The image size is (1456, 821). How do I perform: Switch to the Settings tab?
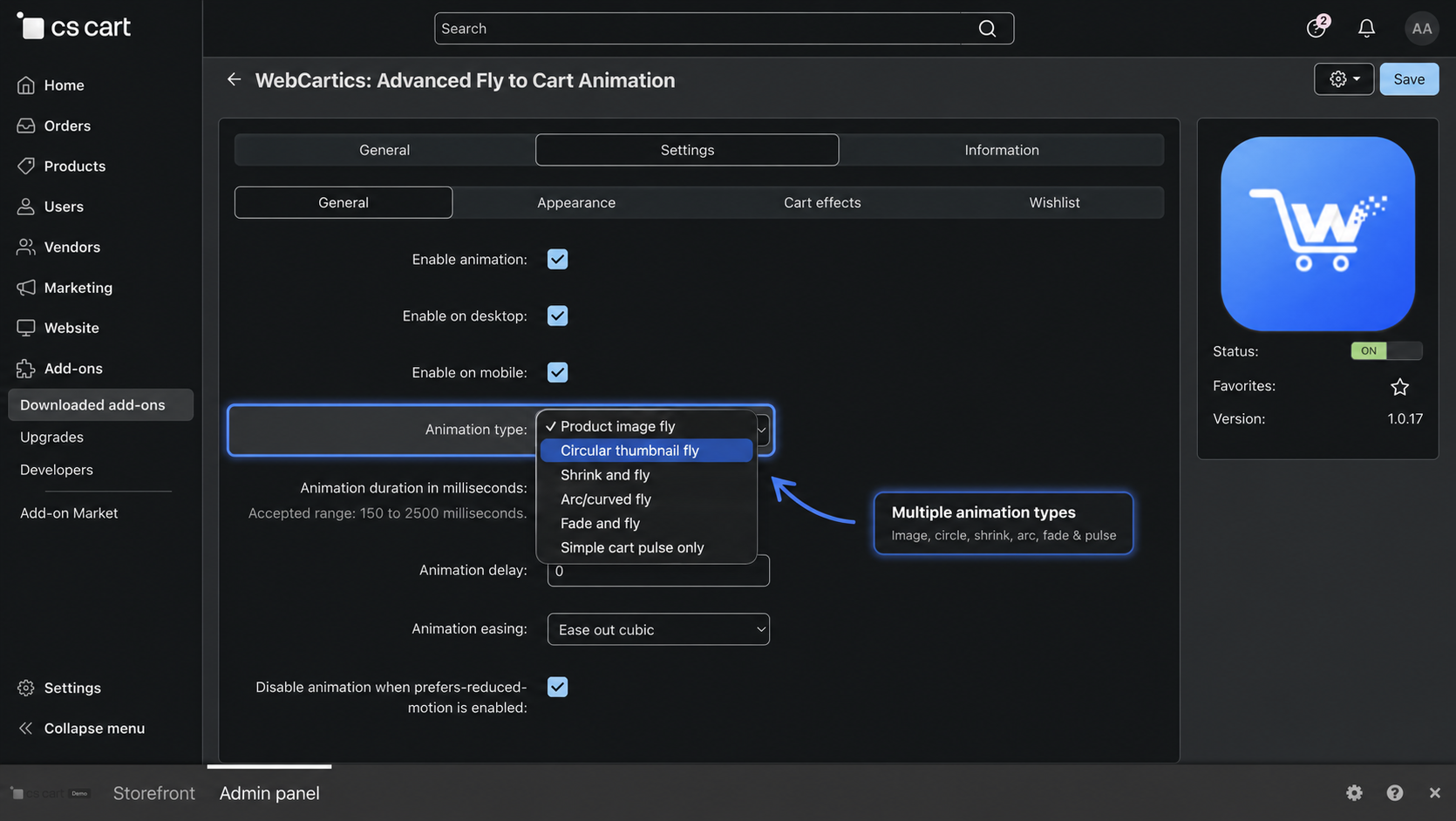(x=687, y=150)
